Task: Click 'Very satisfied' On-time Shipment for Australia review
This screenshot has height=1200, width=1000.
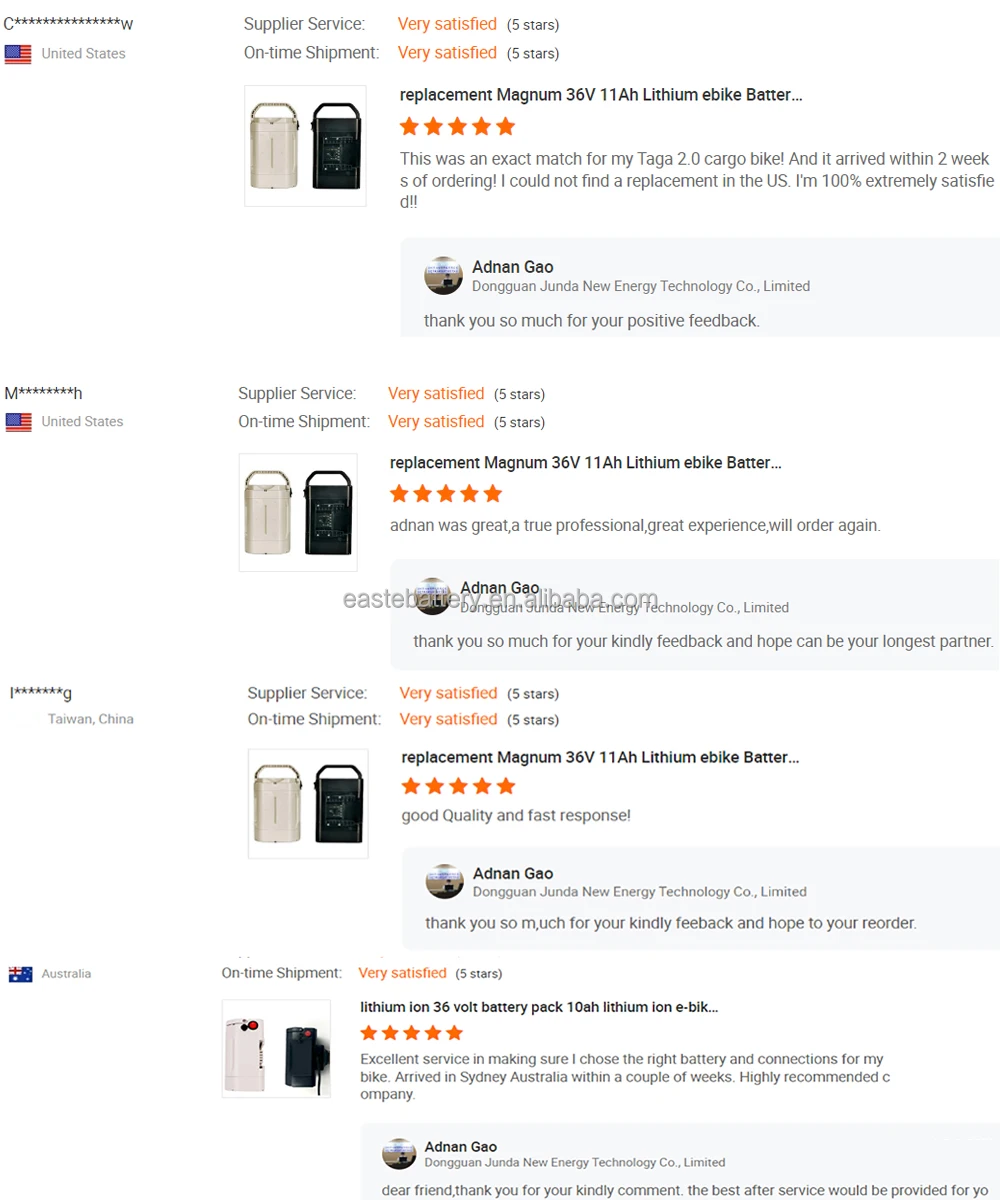Action: (402, 973)
